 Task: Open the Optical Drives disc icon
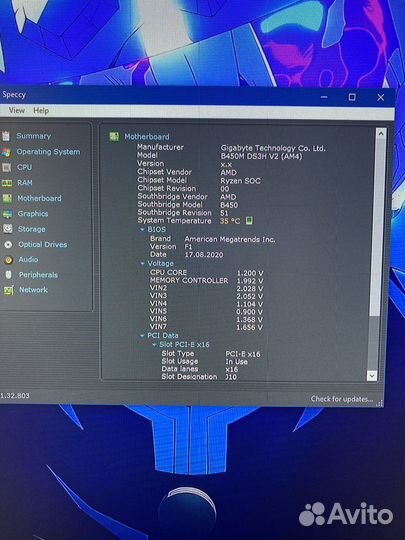(x=8, y=245)
